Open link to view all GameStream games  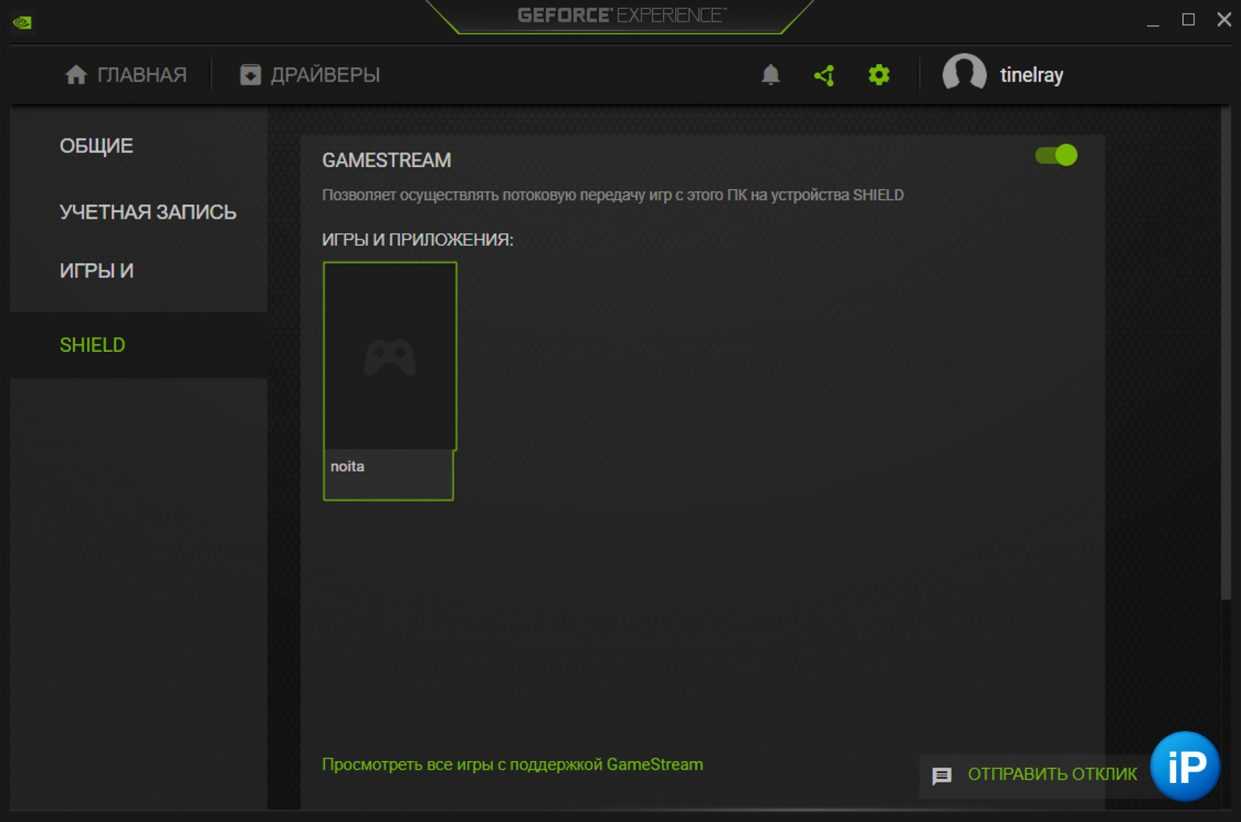[x=512, y=764]
